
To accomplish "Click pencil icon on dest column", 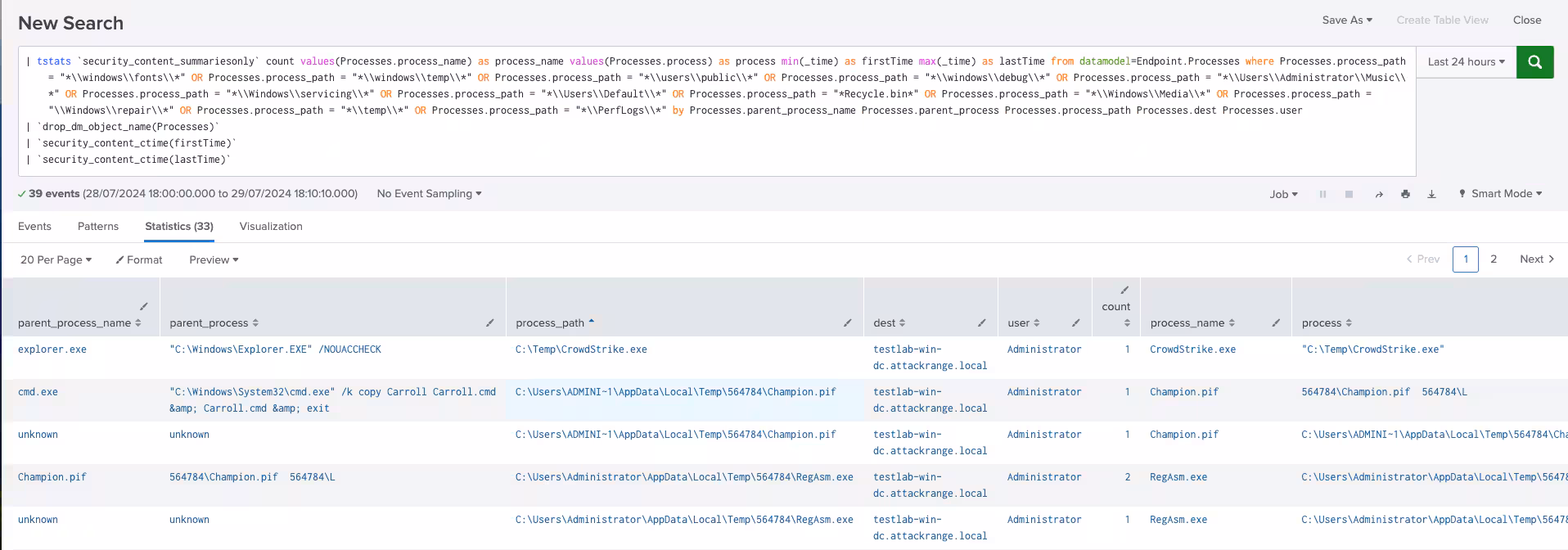I will tap(981, 323).
